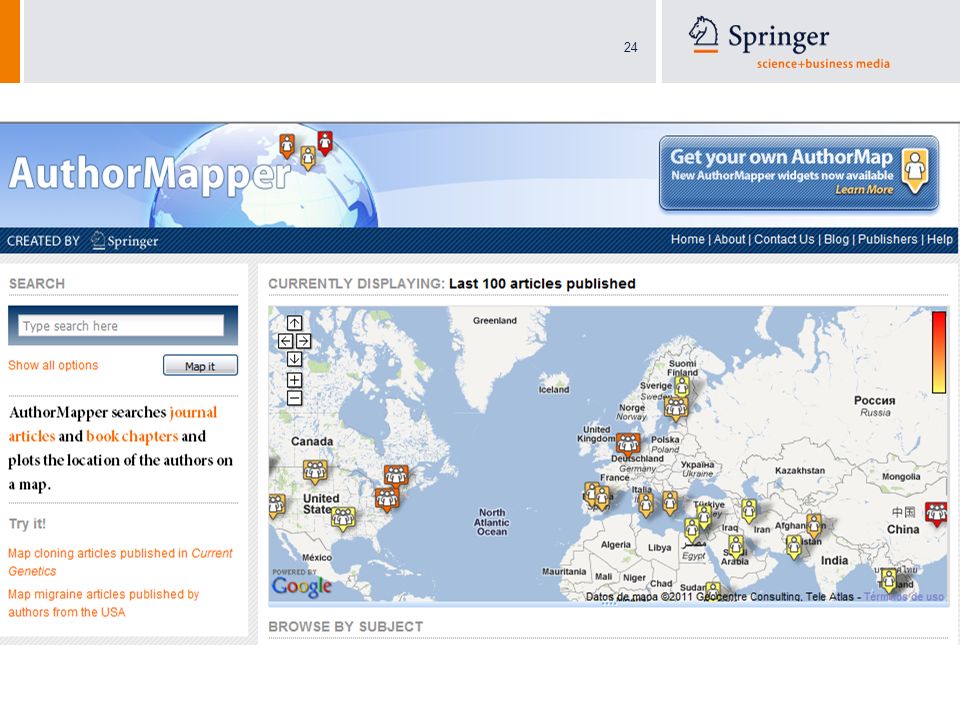Open the book chapters link

coord(132,436)
